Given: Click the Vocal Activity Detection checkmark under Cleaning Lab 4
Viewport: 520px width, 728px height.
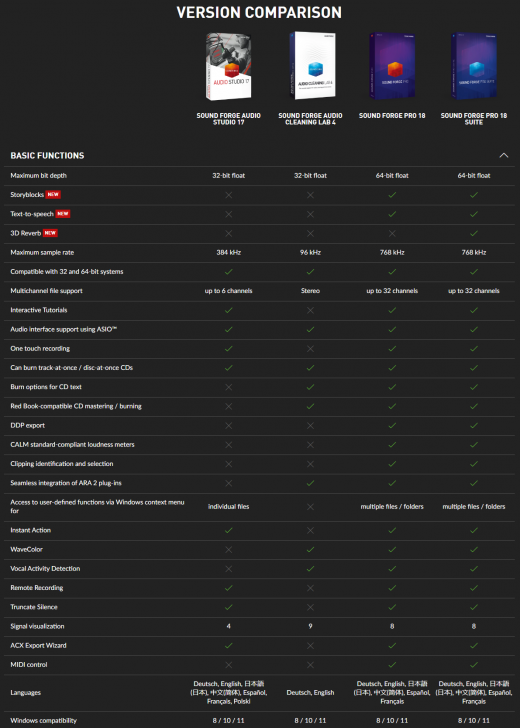Looking at the screenshot, I should (x=310, y=568).
